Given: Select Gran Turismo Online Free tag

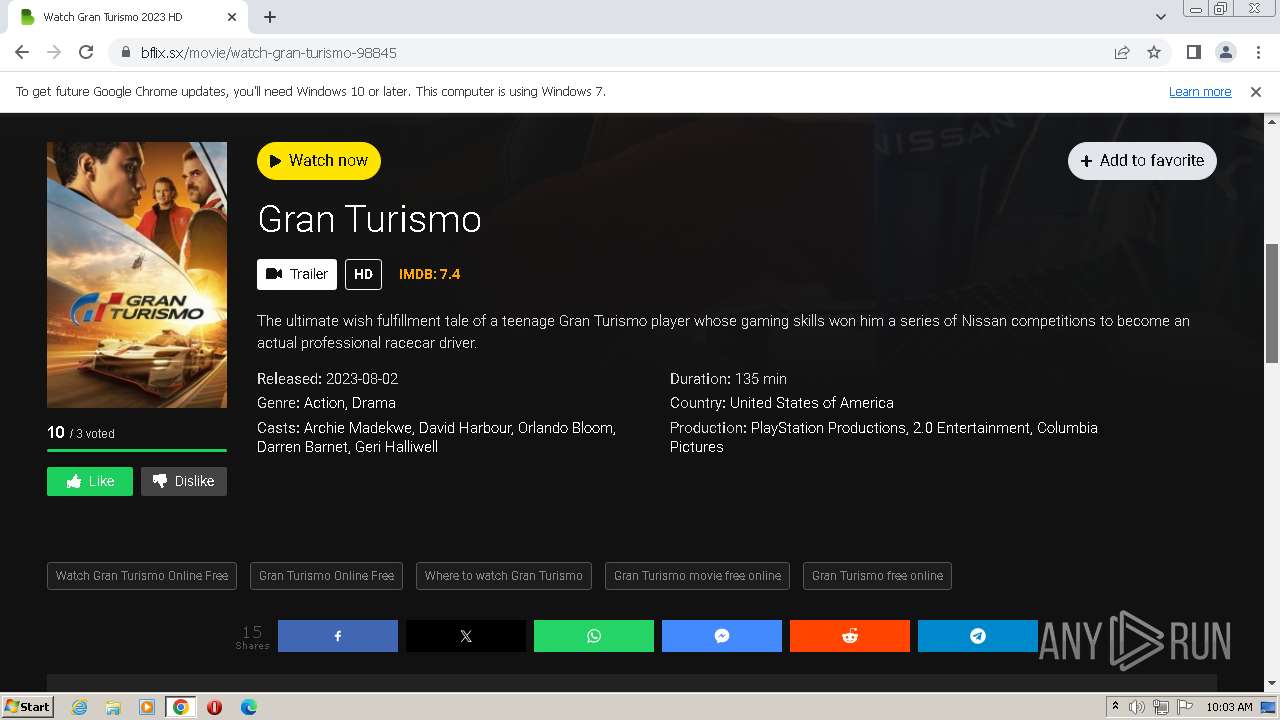Looking at the screenshot, I should (326, 576).
